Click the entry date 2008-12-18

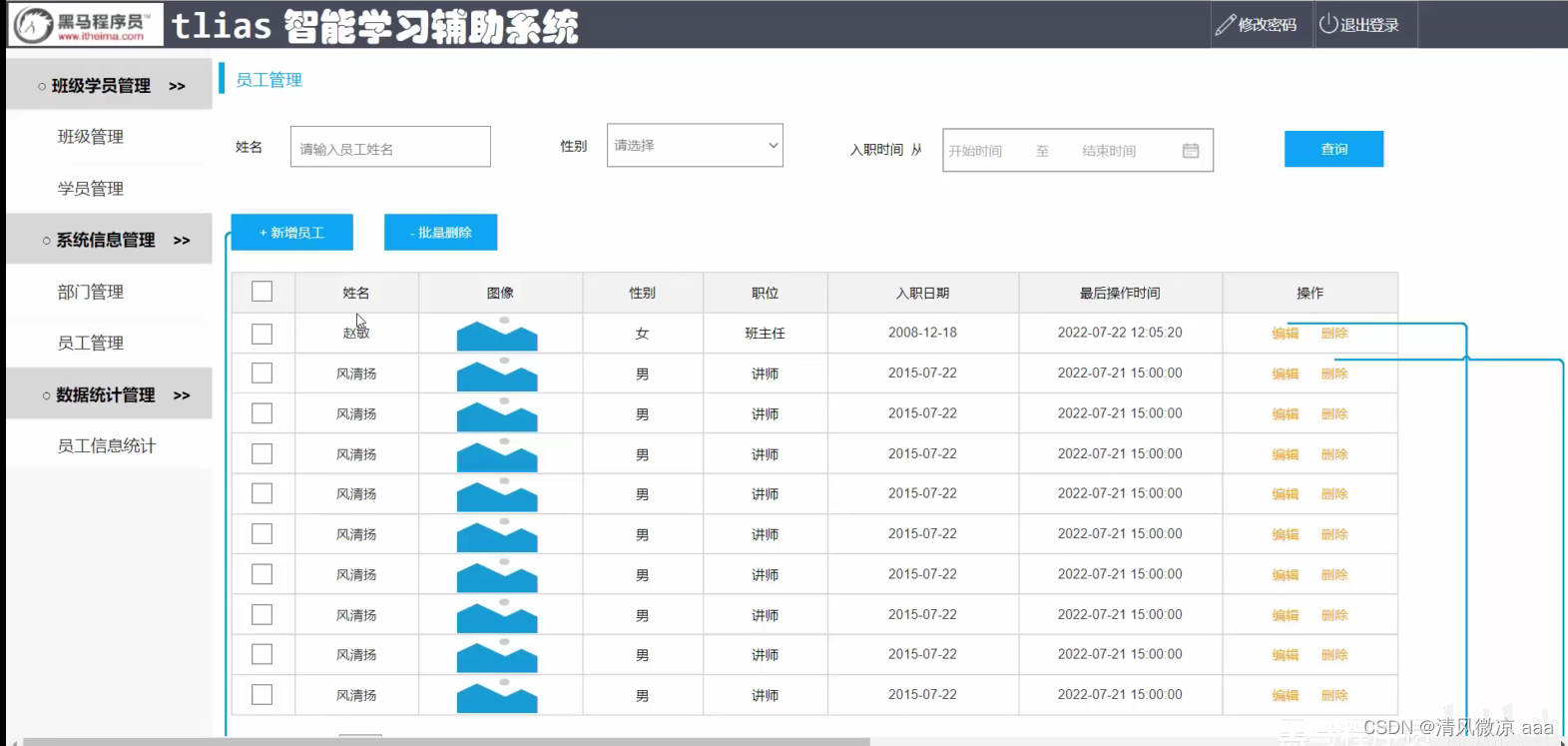(x=922, y=333)
